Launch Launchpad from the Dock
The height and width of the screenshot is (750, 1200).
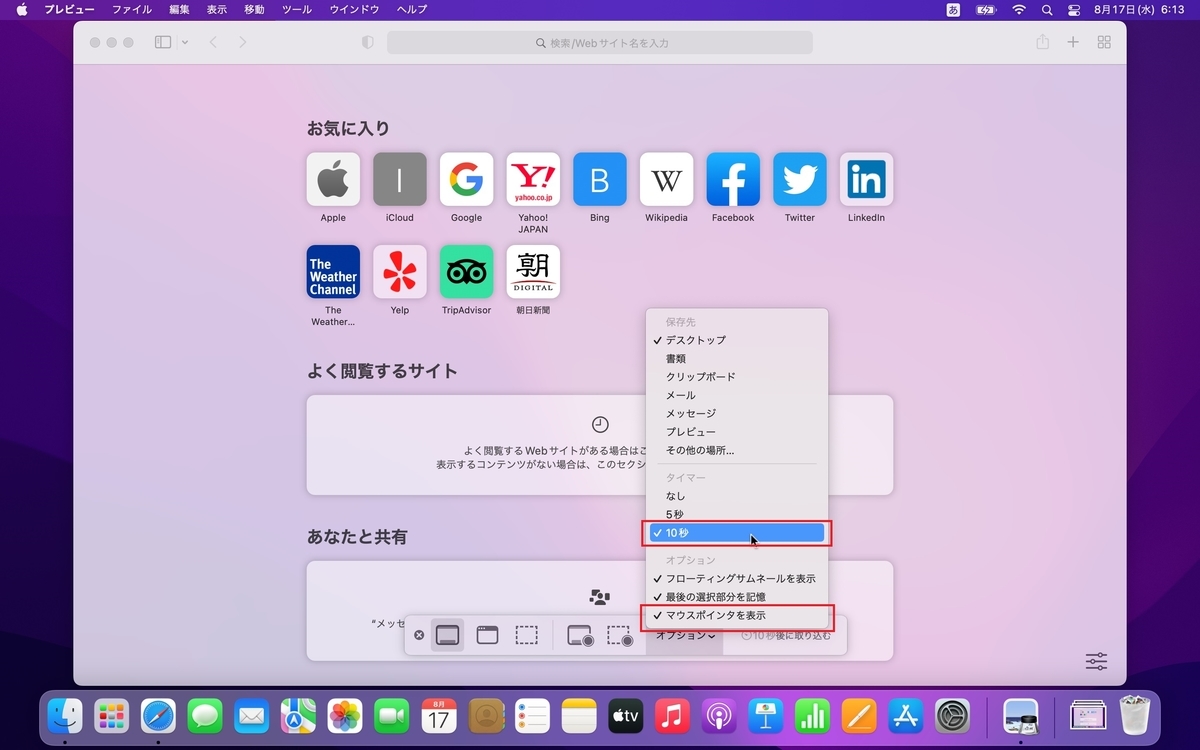pyautogui.click(x=112, y=716)
